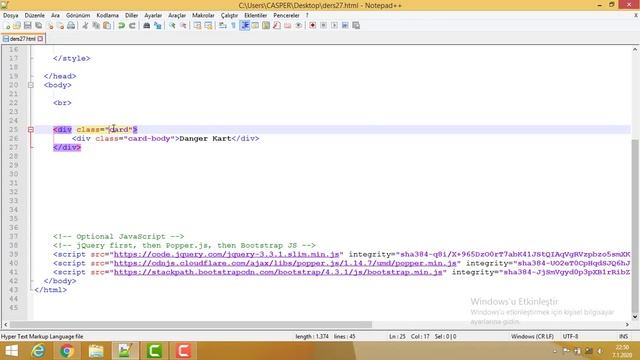Click the Replace toolbar icon
Screen dimensions: 640x360
tap(158, 25)
